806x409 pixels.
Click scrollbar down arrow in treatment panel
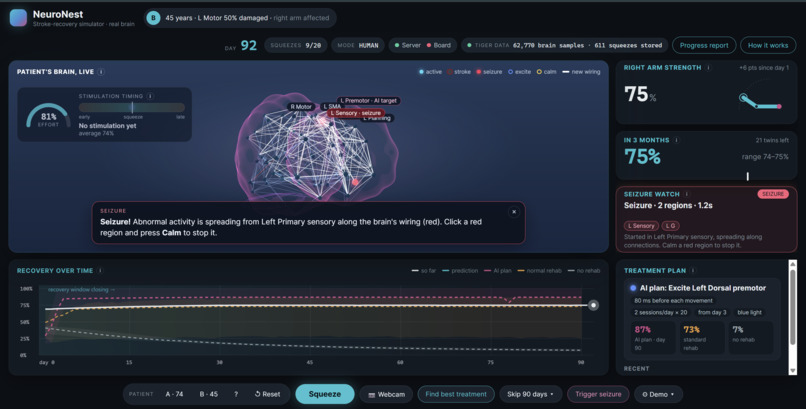click(x=792, y=370)
